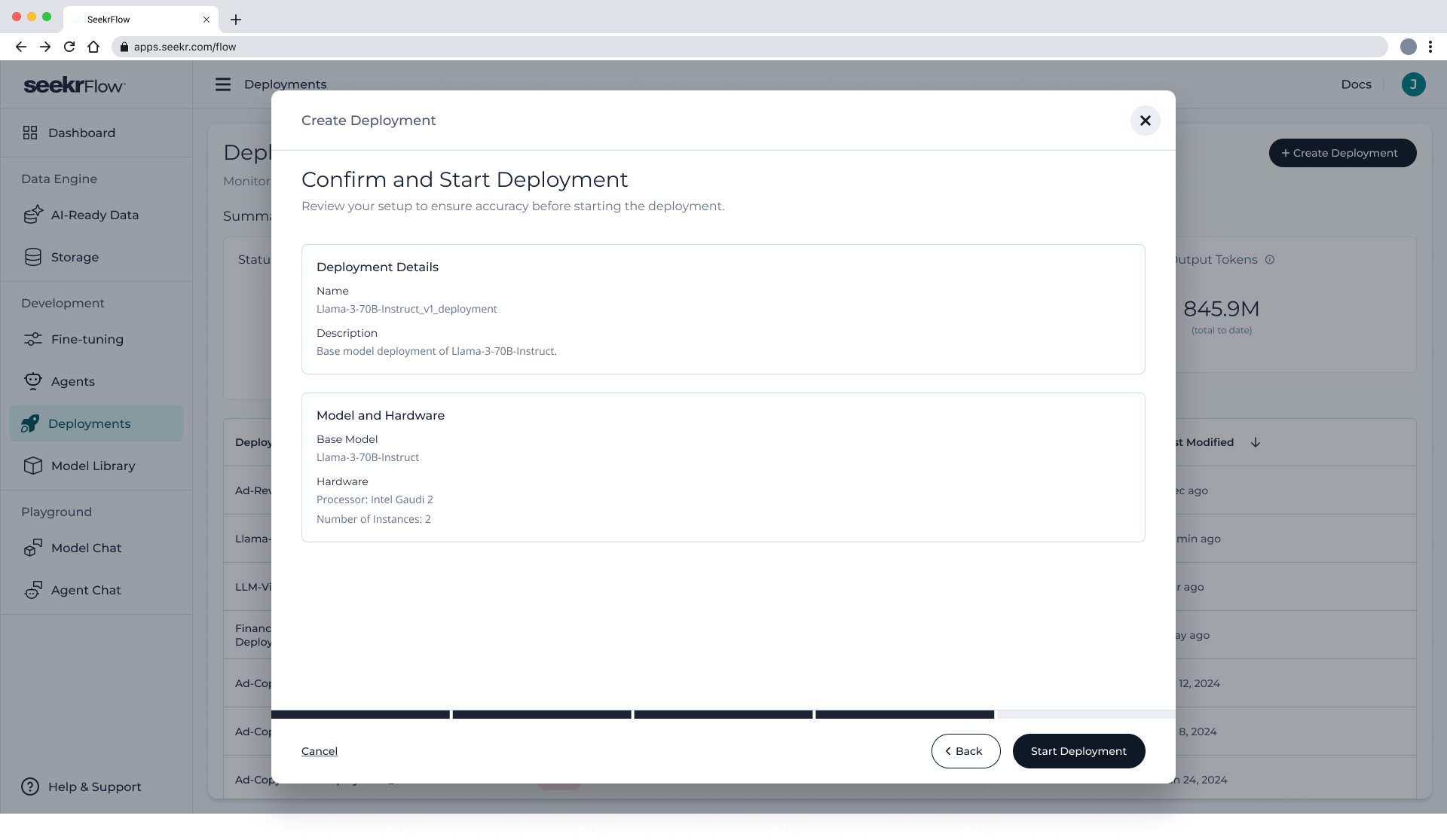This screenshot has width=1447, height=840.
Task: Click Base Model value Llama-3-70B-Instruct
Action: [x=368, y=457]
